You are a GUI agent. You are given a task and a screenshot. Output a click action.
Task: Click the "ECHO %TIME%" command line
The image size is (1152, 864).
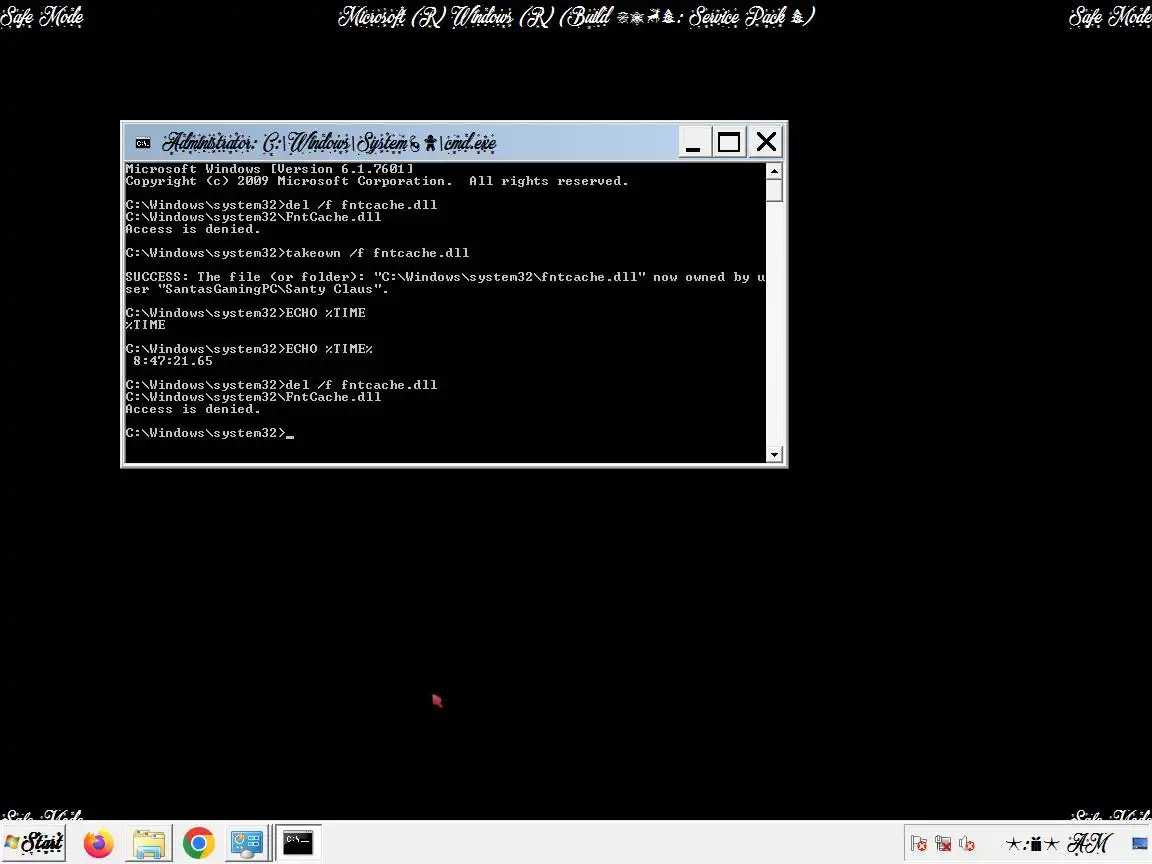click(249, 349)
